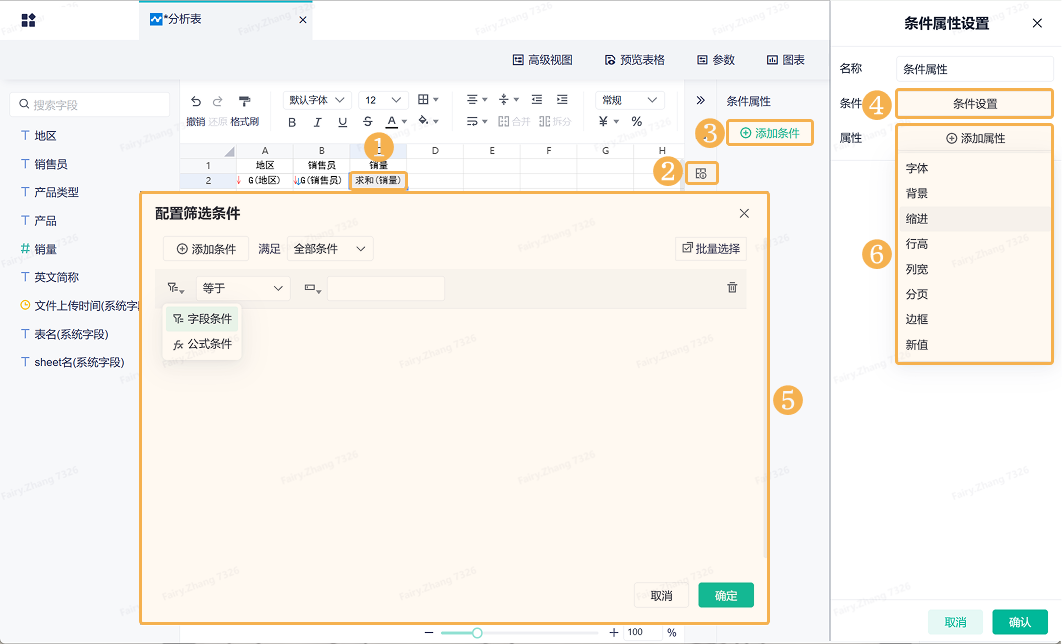Open the 默认字体 font family dropdown
This screenshot has height=644, width=1062.
[317, 100]
